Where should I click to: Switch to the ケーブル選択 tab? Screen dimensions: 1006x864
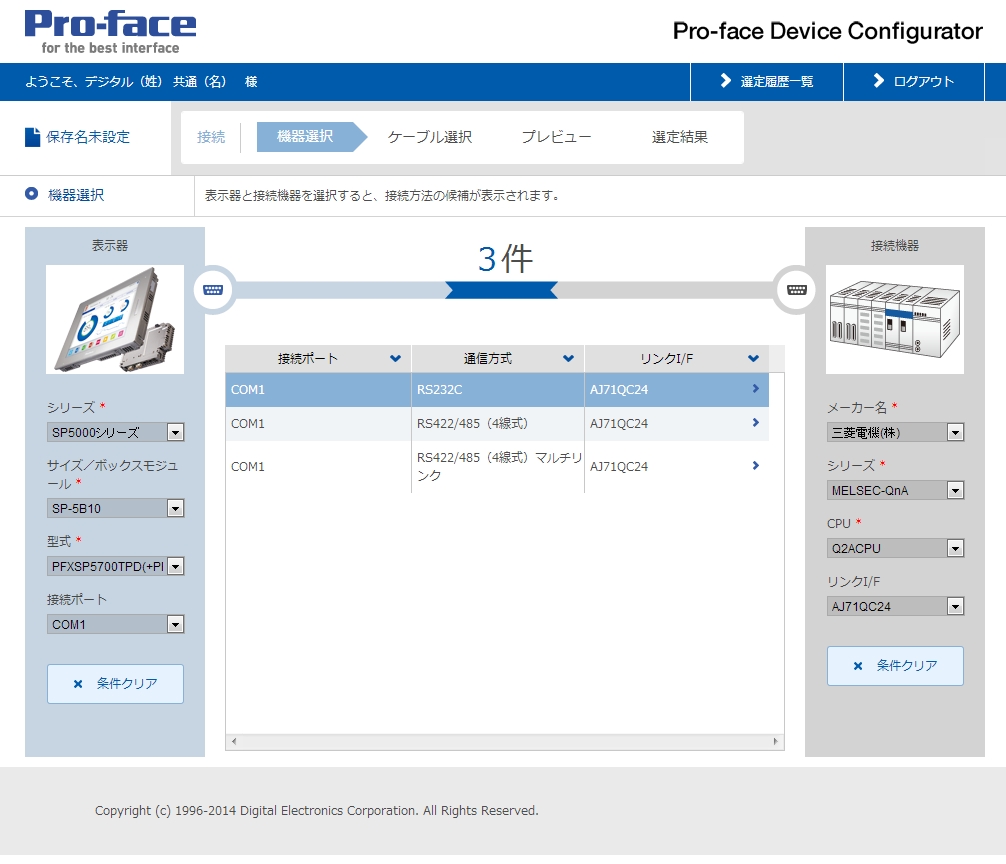tap(428, 137)
